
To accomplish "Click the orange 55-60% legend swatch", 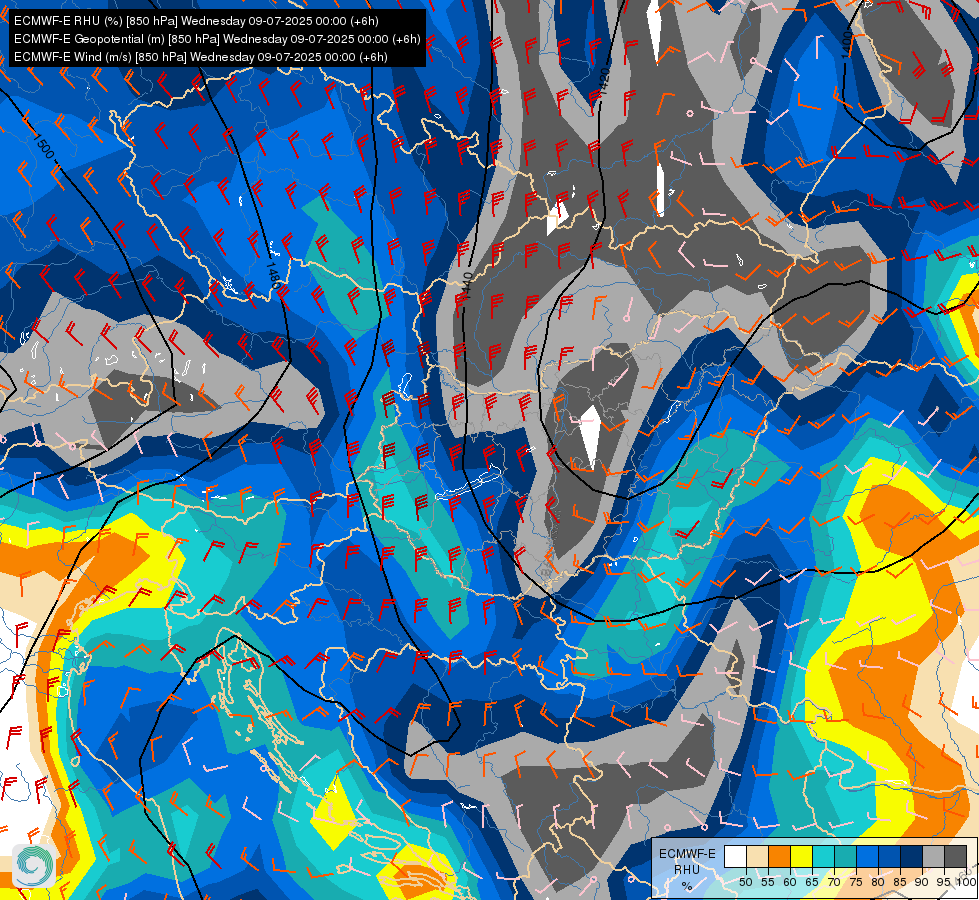I will [x=780, y=856].
